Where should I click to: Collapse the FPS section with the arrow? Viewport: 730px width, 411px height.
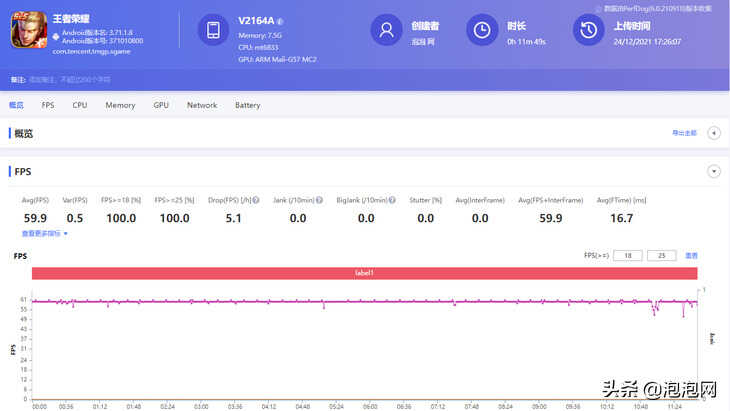point(713,172)
